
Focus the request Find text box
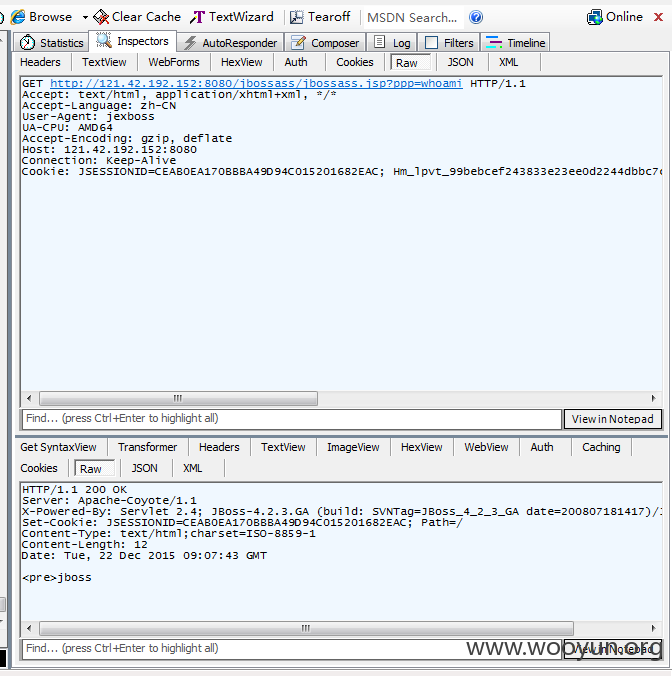point(292,419)
